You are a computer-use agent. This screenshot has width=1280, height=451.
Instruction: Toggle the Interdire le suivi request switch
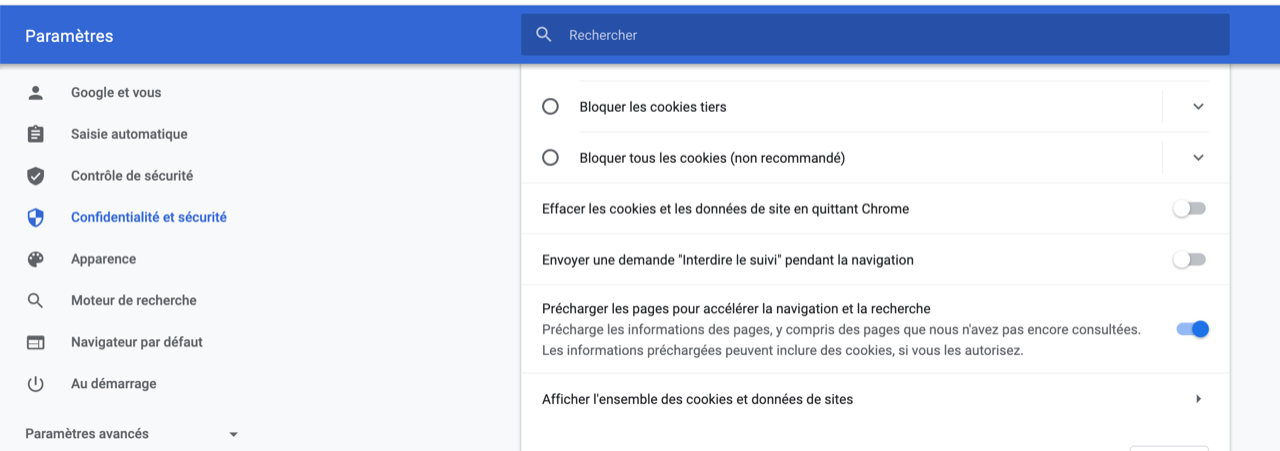(1189, 260)
